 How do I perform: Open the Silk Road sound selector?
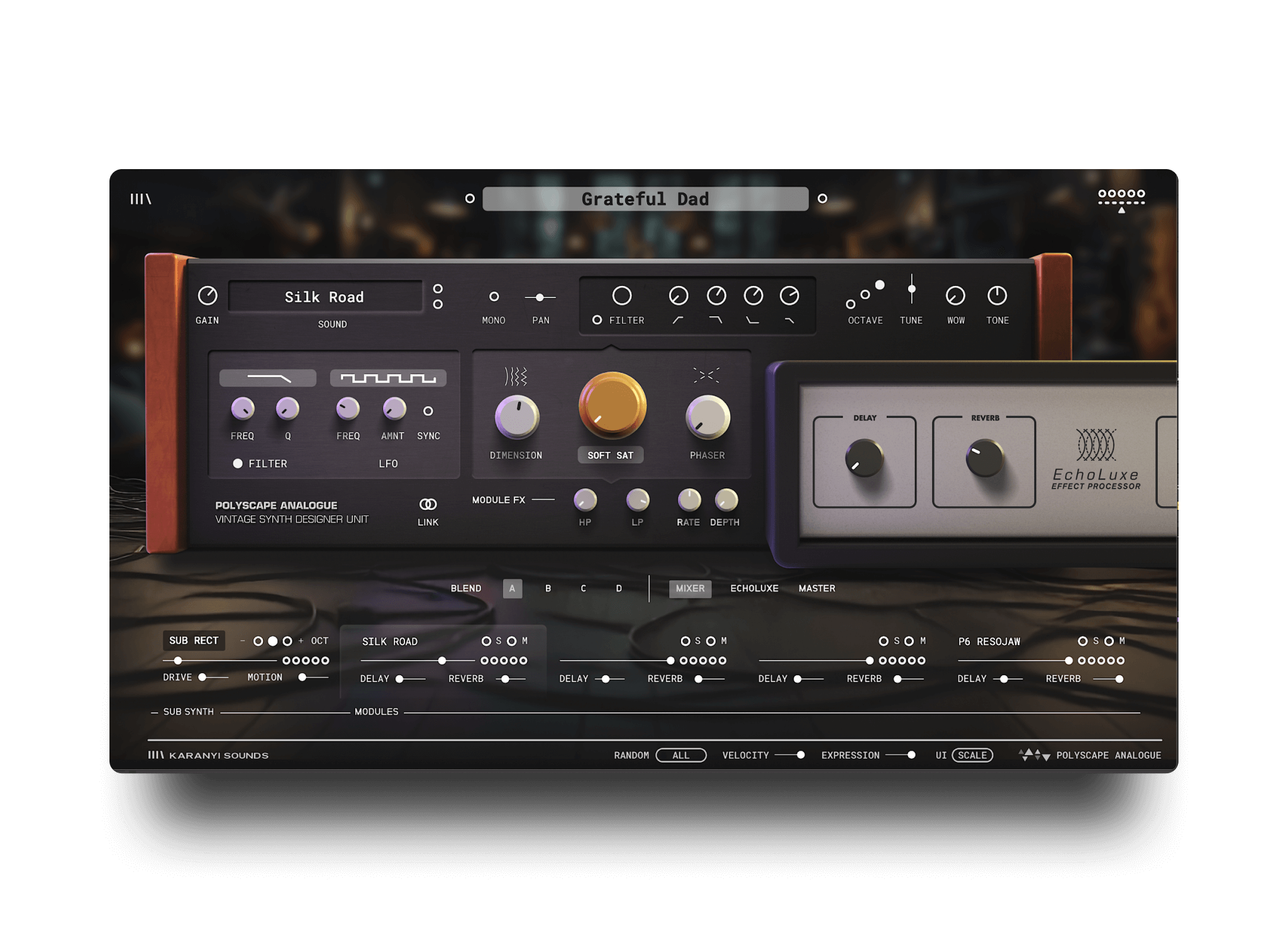325,297
